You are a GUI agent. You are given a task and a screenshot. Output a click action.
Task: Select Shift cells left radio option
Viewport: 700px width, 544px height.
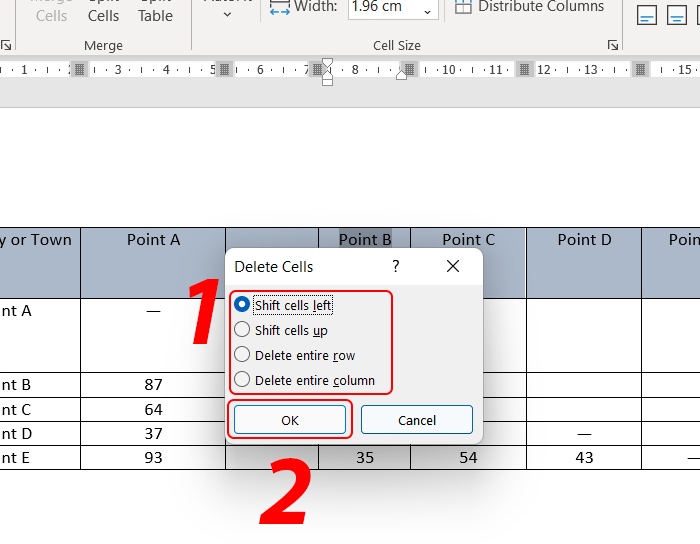(x=283, y=305)
